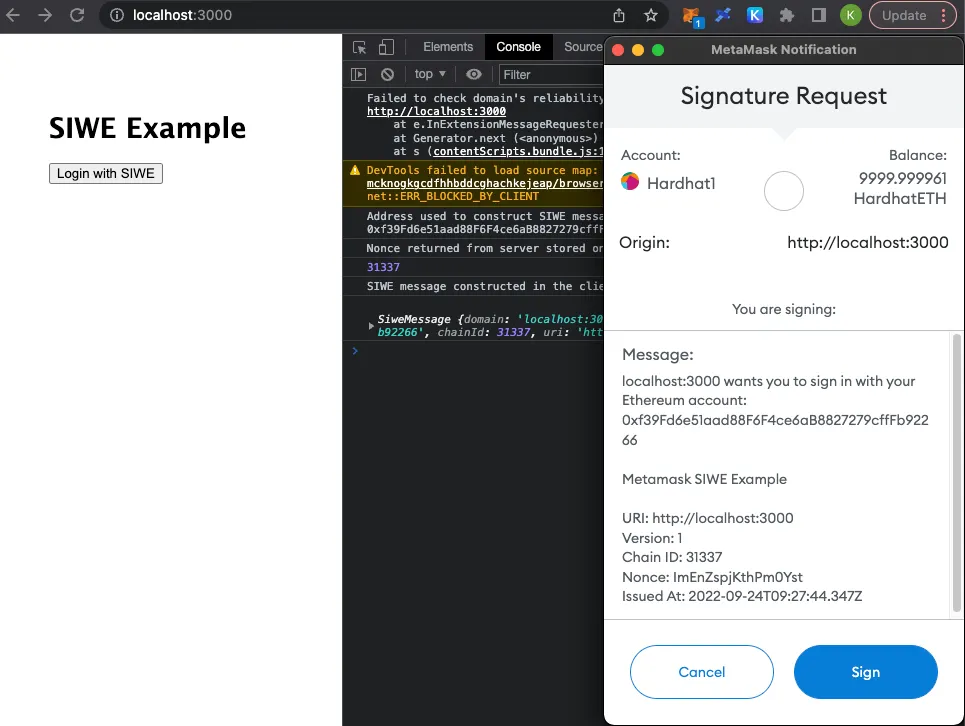The width and height of the screenshot is (965, 726).
Task: Click the Hardhat1 account color avatar
Action: [x=630, y=182]
